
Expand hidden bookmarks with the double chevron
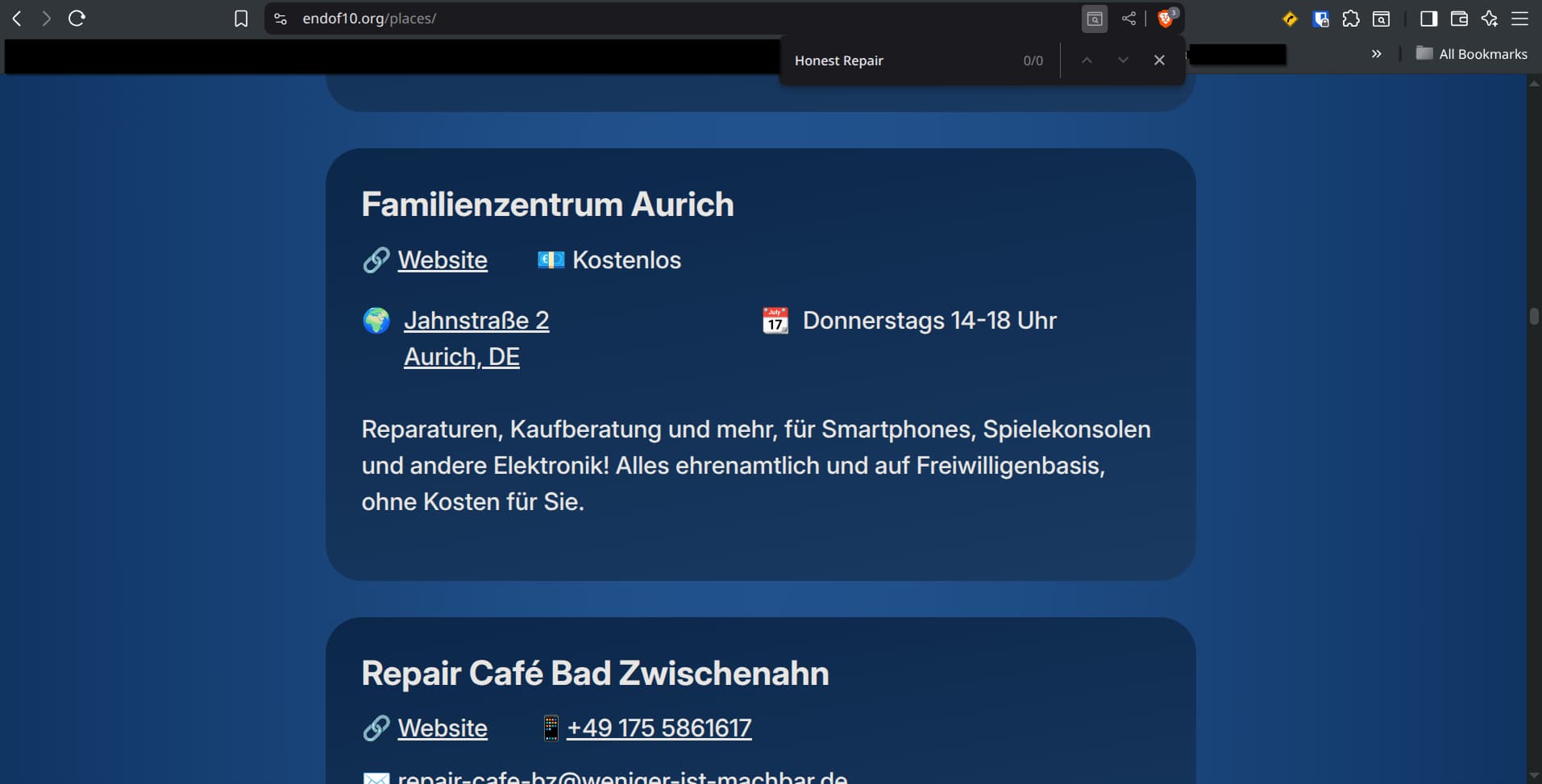1377,54
